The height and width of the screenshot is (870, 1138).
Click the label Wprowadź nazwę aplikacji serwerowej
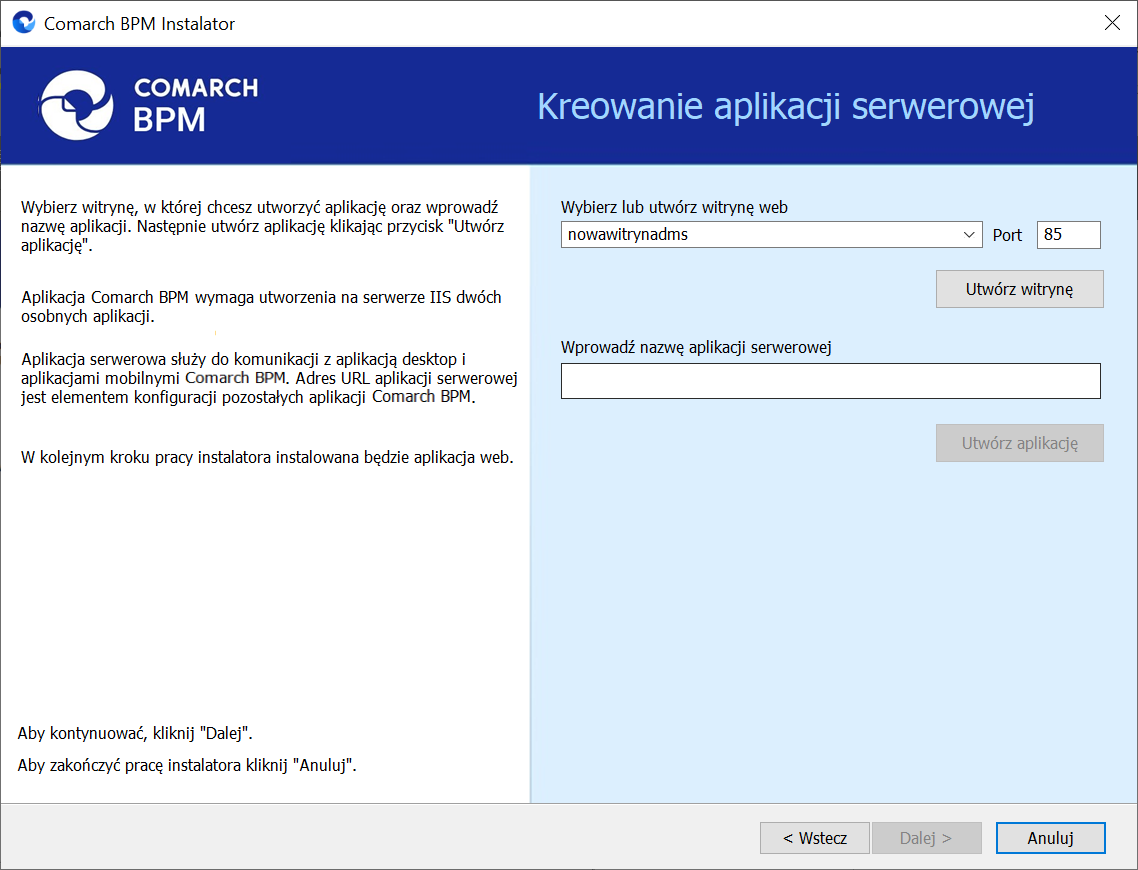click(696, 348)
